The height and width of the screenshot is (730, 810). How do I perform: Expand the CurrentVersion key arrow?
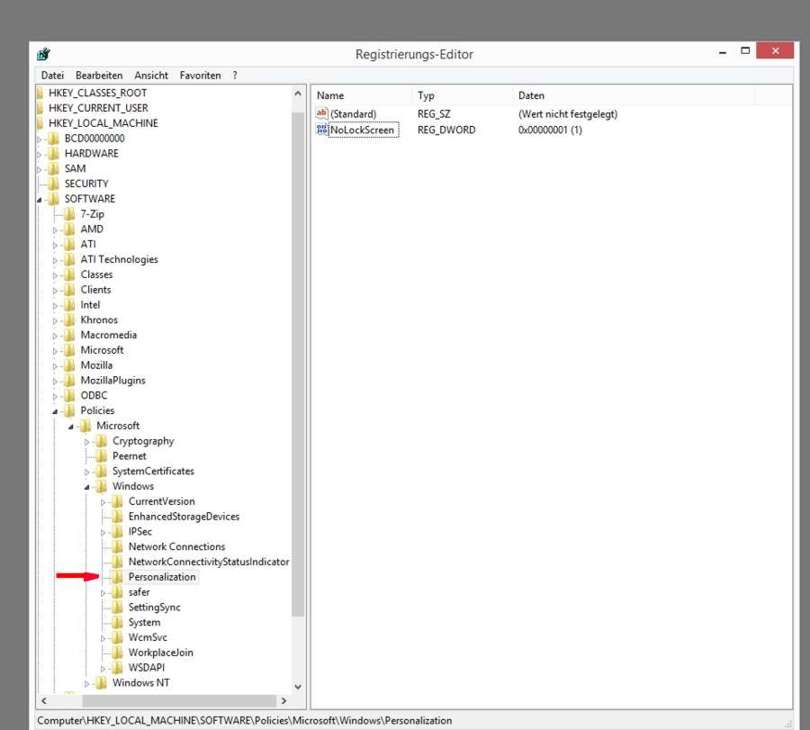[103, 502]
